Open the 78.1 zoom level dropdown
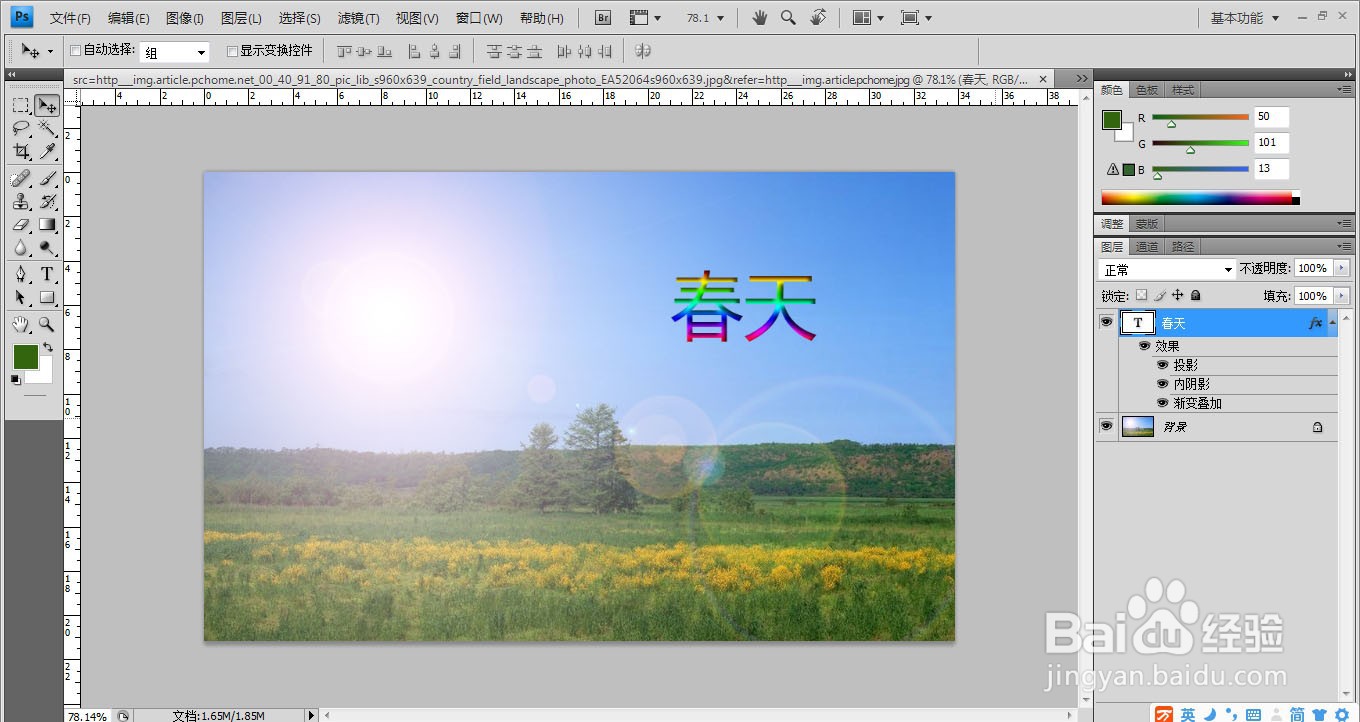Image resolution: width=1360 pixels, height=722 pixels. tap(720, 19)
